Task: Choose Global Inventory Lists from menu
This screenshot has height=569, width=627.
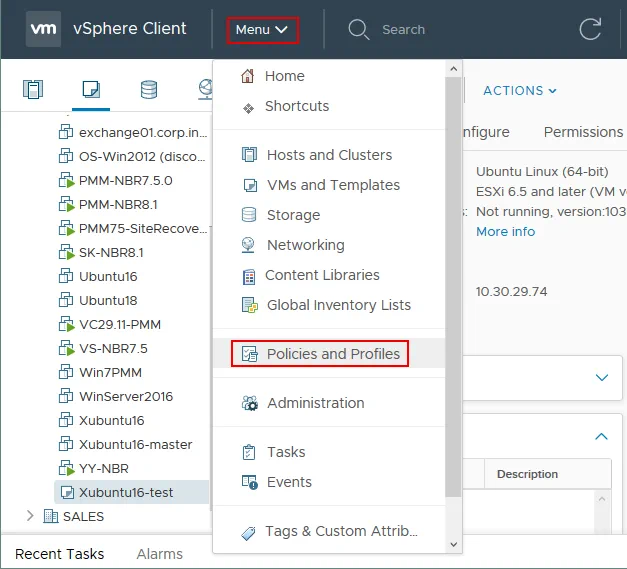Action: click(338, 305)
